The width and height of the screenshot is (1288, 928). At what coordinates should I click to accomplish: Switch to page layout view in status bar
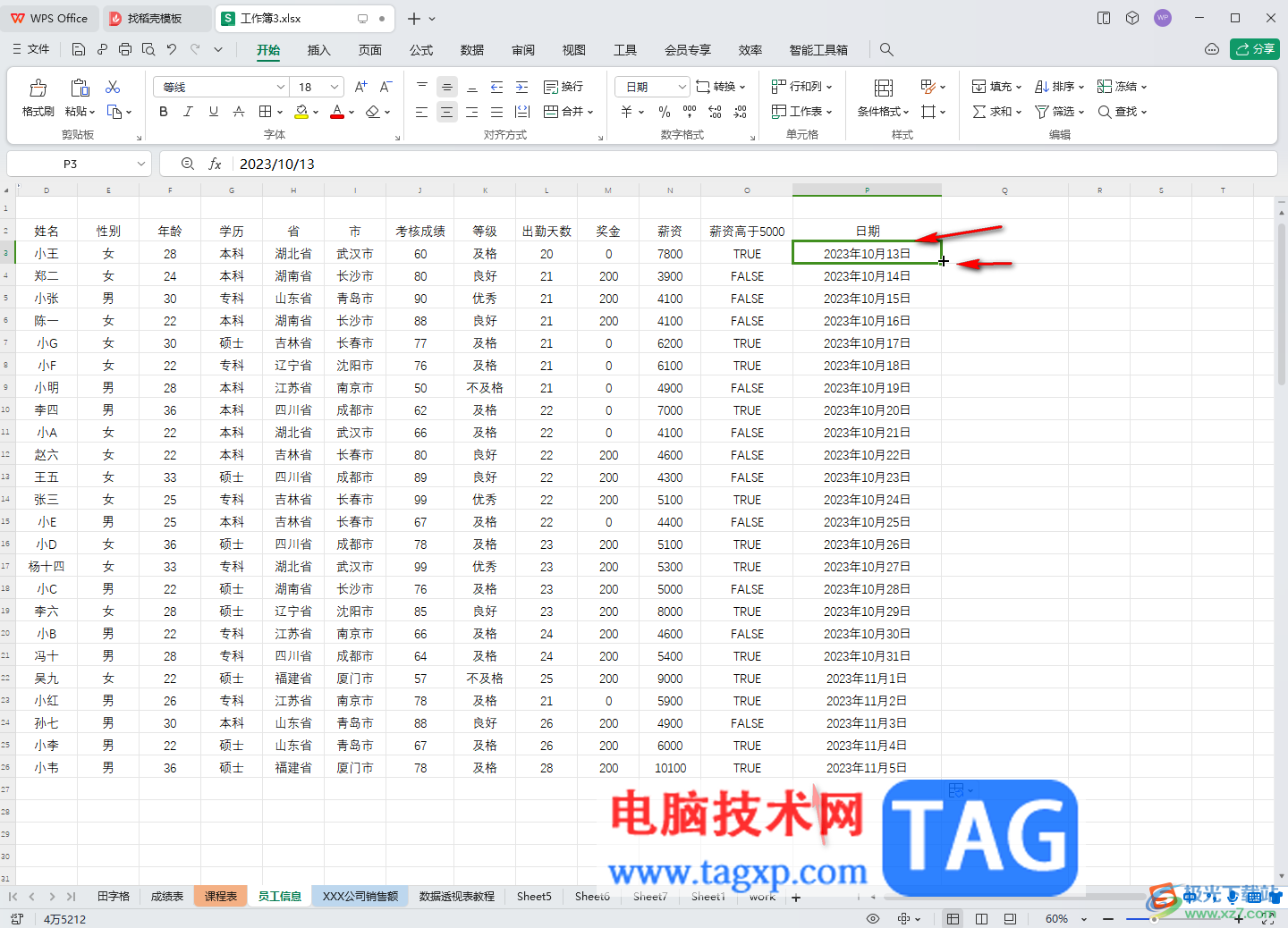[x=981, y=919]
